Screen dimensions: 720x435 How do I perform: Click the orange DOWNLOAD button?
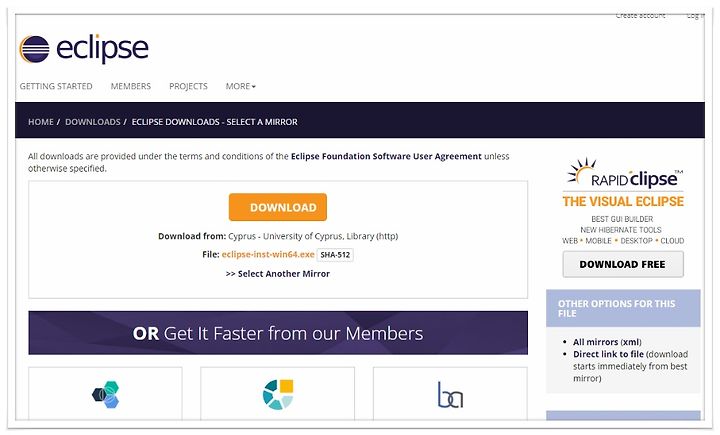[x=278, y=207]
